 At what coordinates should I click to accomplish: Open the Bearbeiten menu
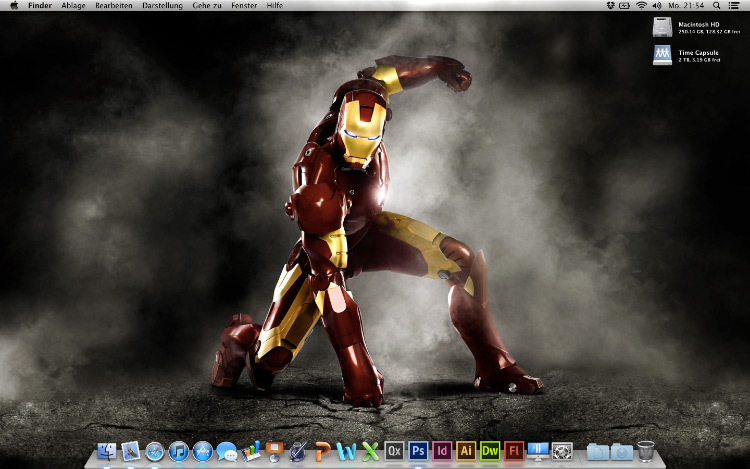114,6
